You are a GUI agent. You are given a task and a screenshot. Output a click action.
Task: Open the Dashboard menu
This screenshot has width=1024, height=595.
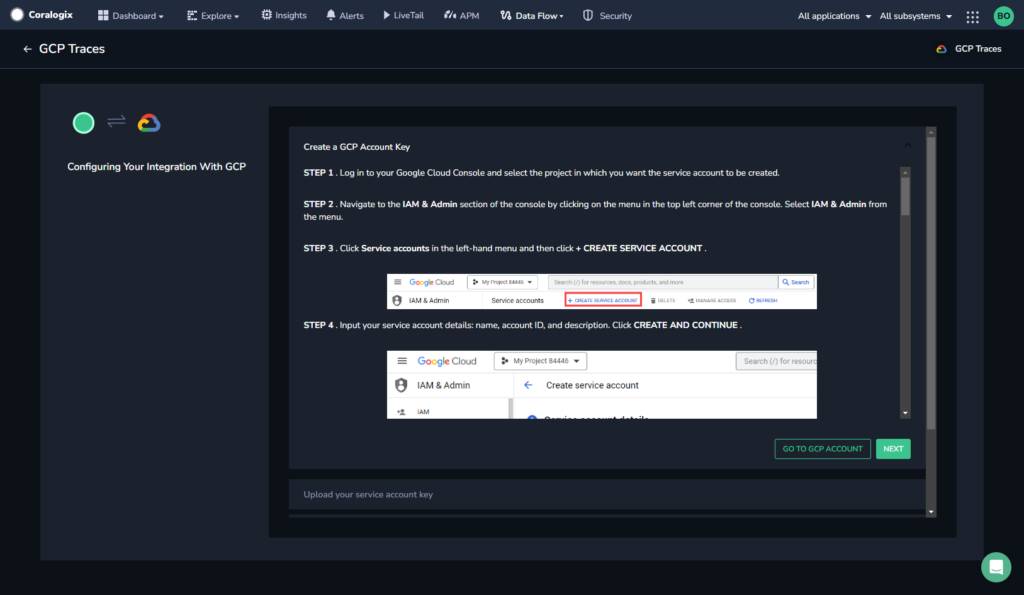click(131, 16)
